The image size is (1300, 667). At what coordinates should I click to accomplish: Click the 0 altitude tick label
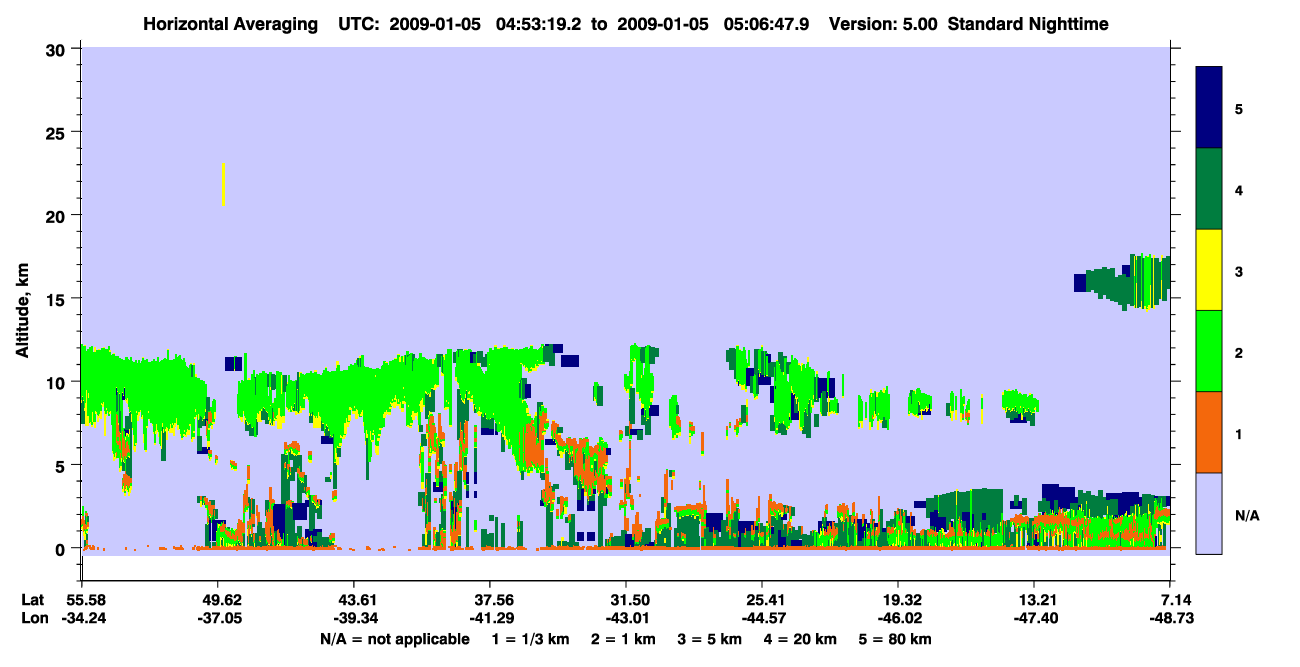point(63,549)
